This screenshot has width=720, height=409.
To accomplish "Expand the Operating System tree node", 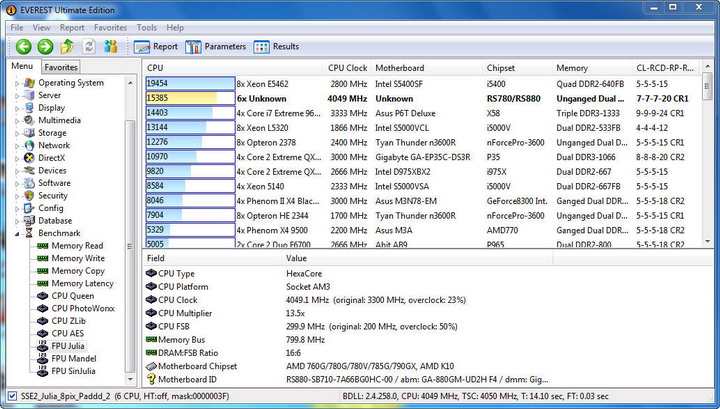I will pyautogui.click(x=17, y=83).
